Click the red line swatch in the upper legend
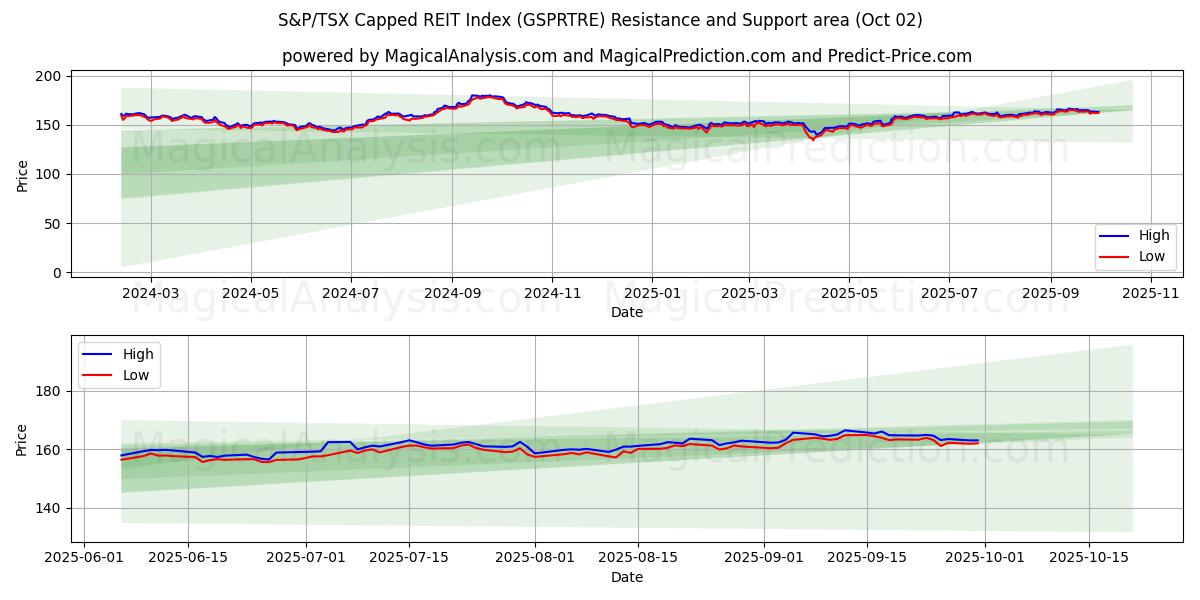The image size is (1200, 600). point(1114,256)
